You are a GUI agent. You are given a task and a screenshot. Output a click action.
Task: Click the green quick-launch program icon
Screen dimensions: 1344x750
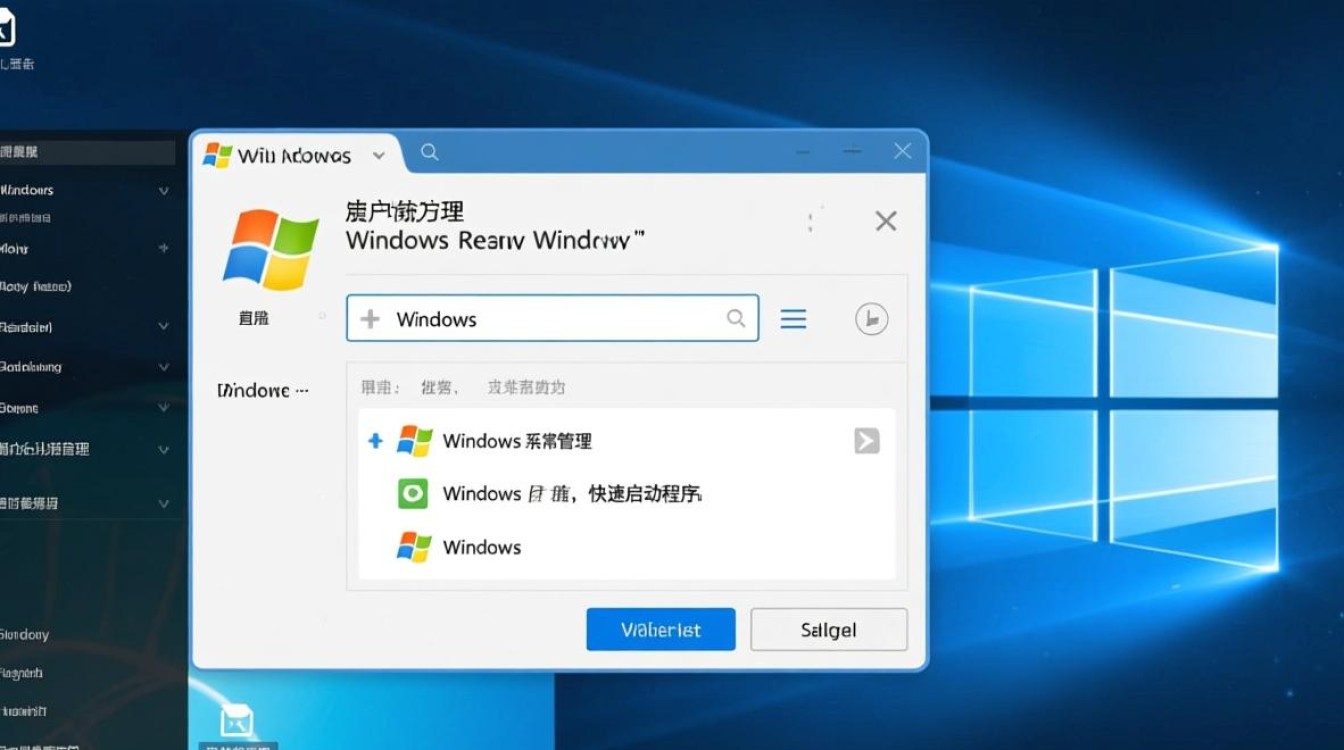point(413,493)
